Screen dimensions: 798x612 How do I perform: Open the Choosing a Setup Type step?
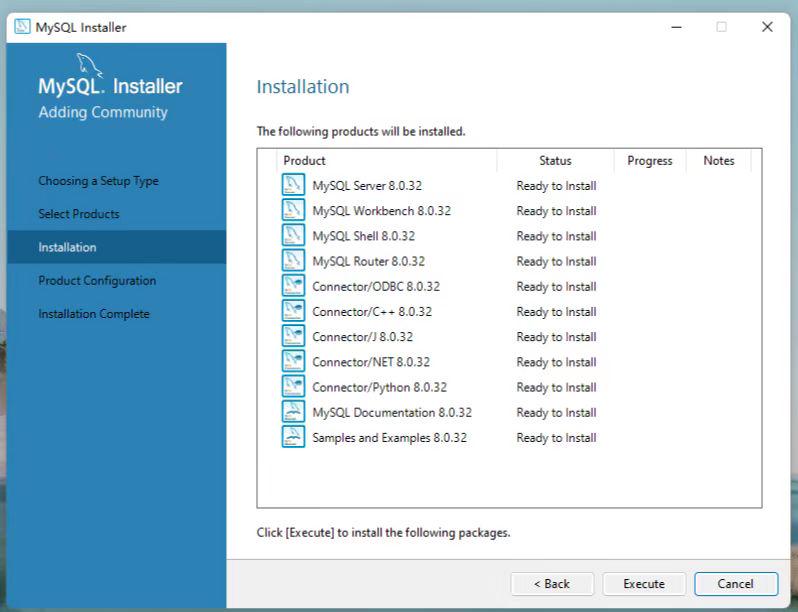(x=99, y=181)
